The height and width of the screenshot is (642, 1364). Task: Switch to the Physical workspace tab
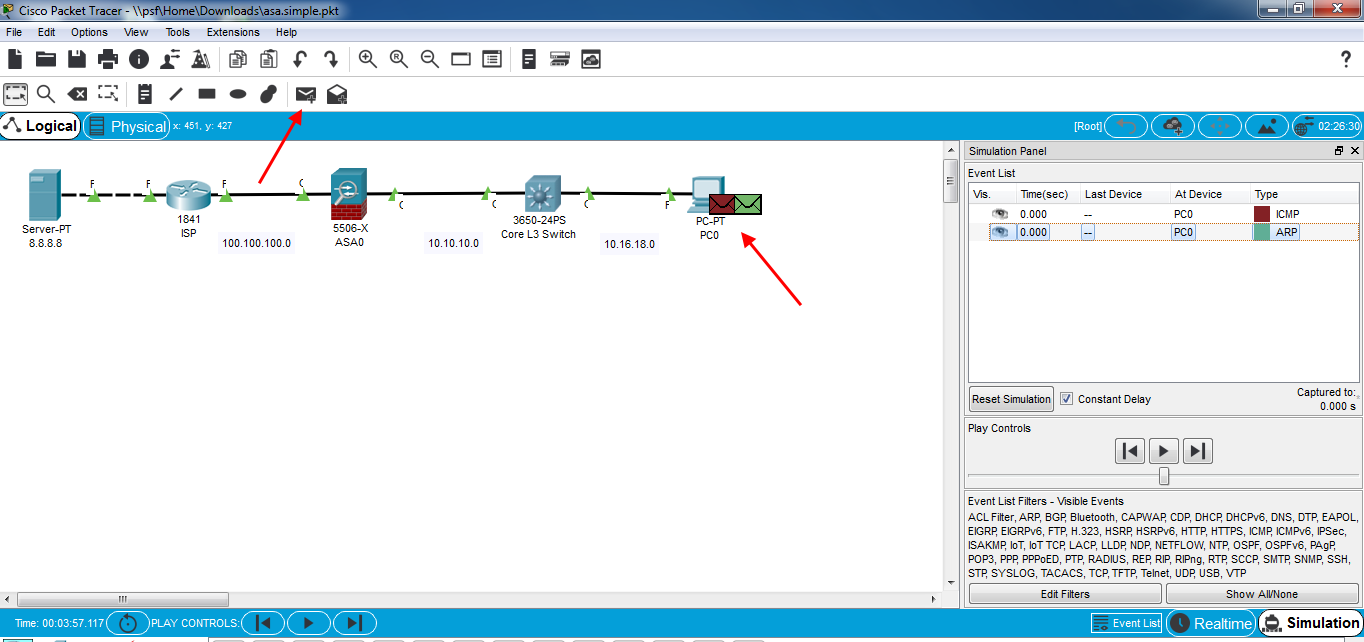tap(128, 126)
